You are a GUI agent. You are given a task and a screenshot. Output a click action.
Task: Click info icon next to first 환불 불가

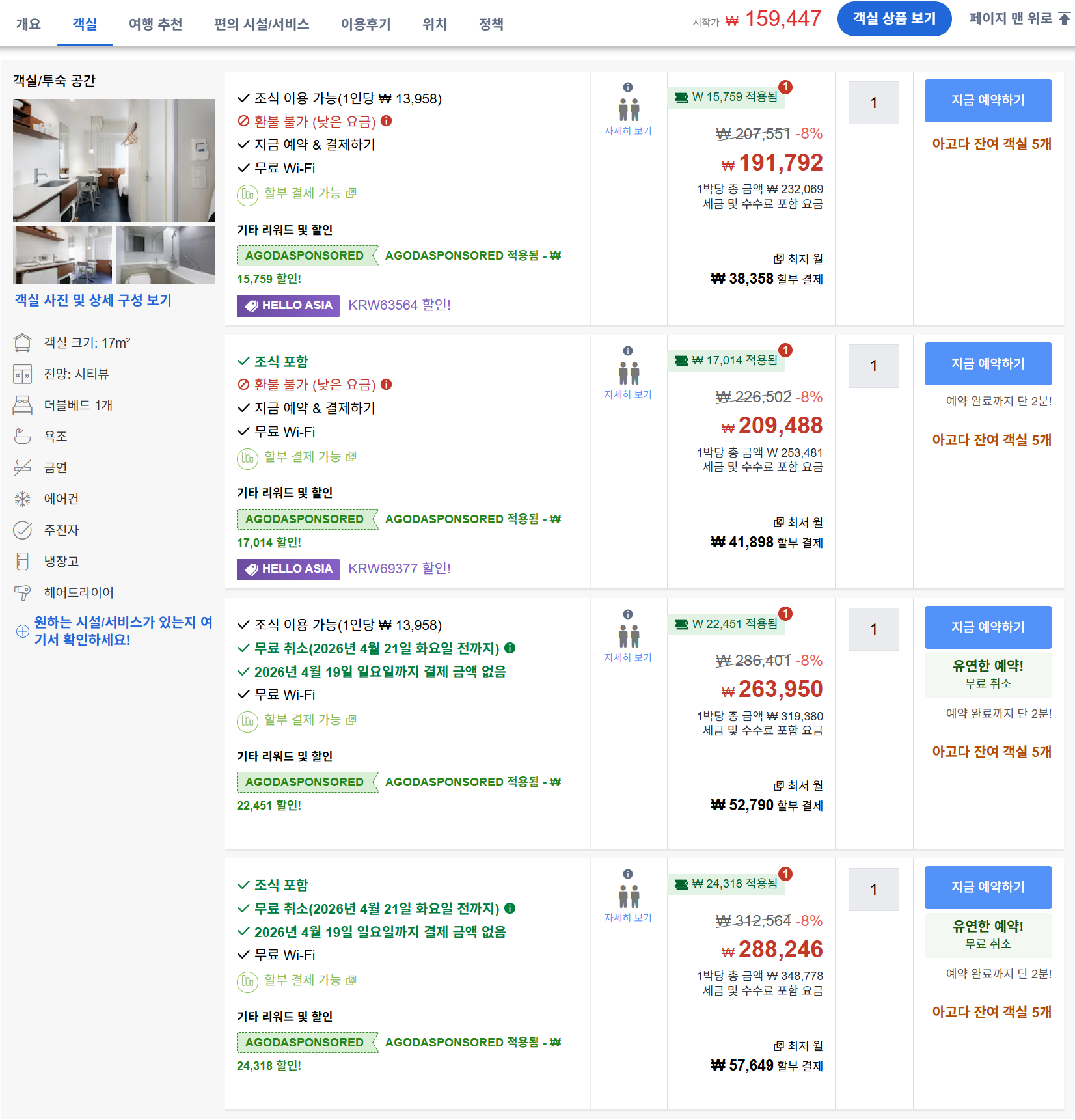point(387,121)
